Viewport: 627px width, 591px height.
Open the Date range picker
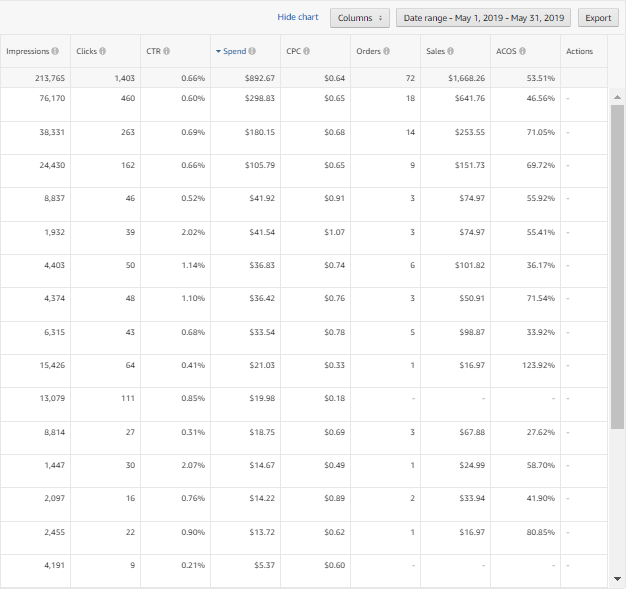pyautogui.click(x=483, y=18)
